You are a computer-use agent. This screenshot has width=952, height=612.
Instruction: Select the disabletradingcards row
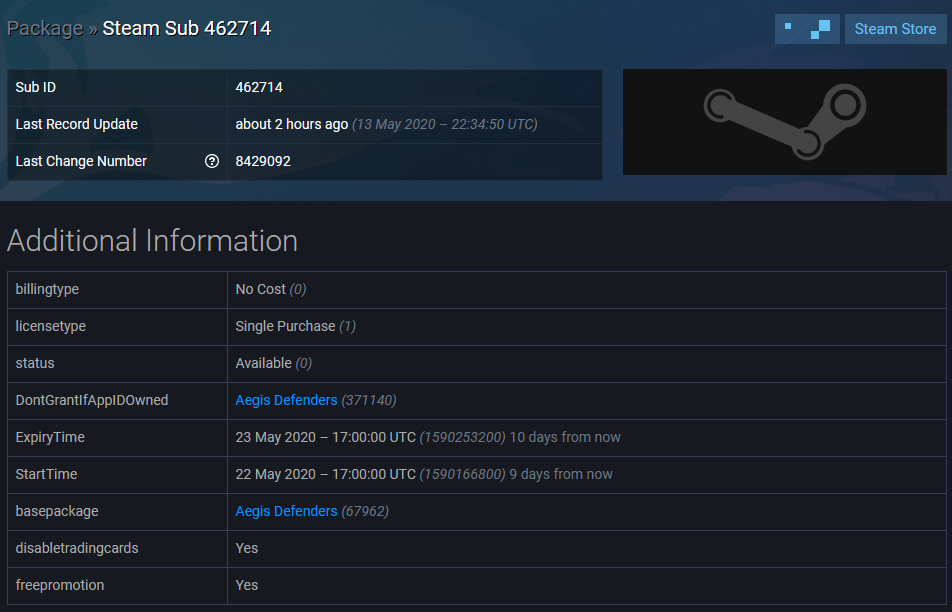(x=246, y=548)
